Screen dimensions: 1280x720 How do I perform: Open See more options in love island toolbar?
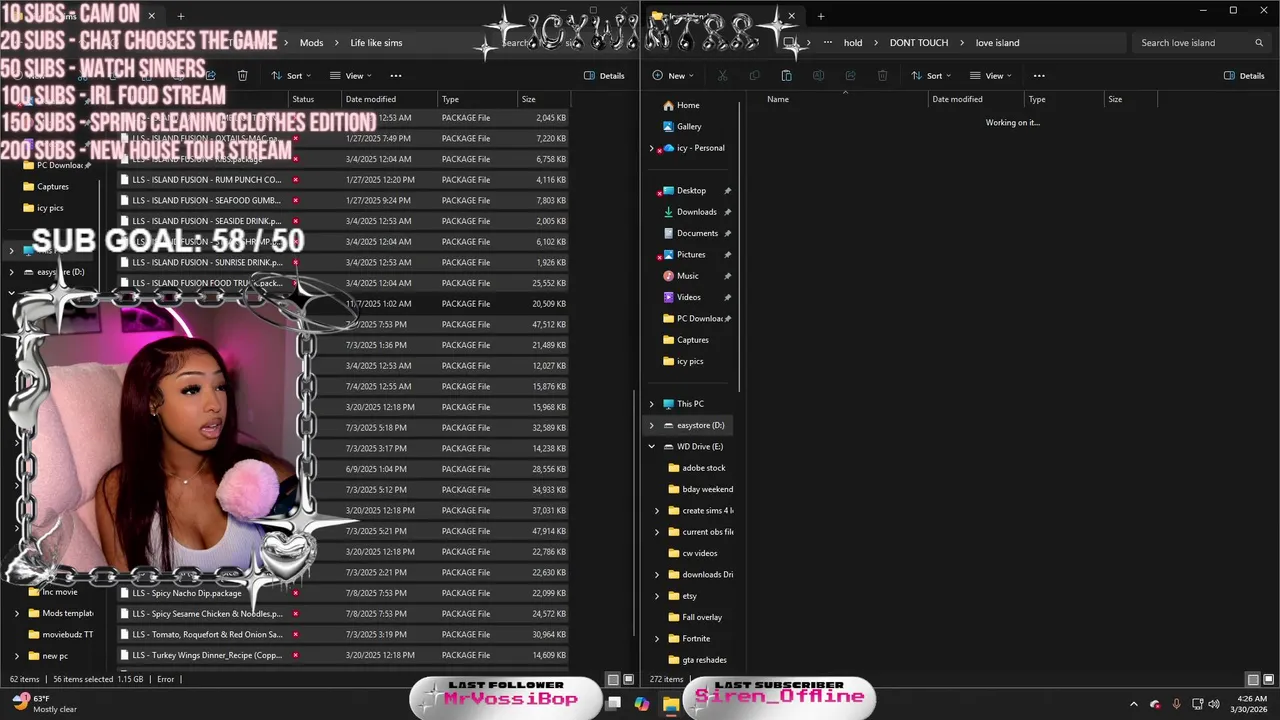(1039, 76)
